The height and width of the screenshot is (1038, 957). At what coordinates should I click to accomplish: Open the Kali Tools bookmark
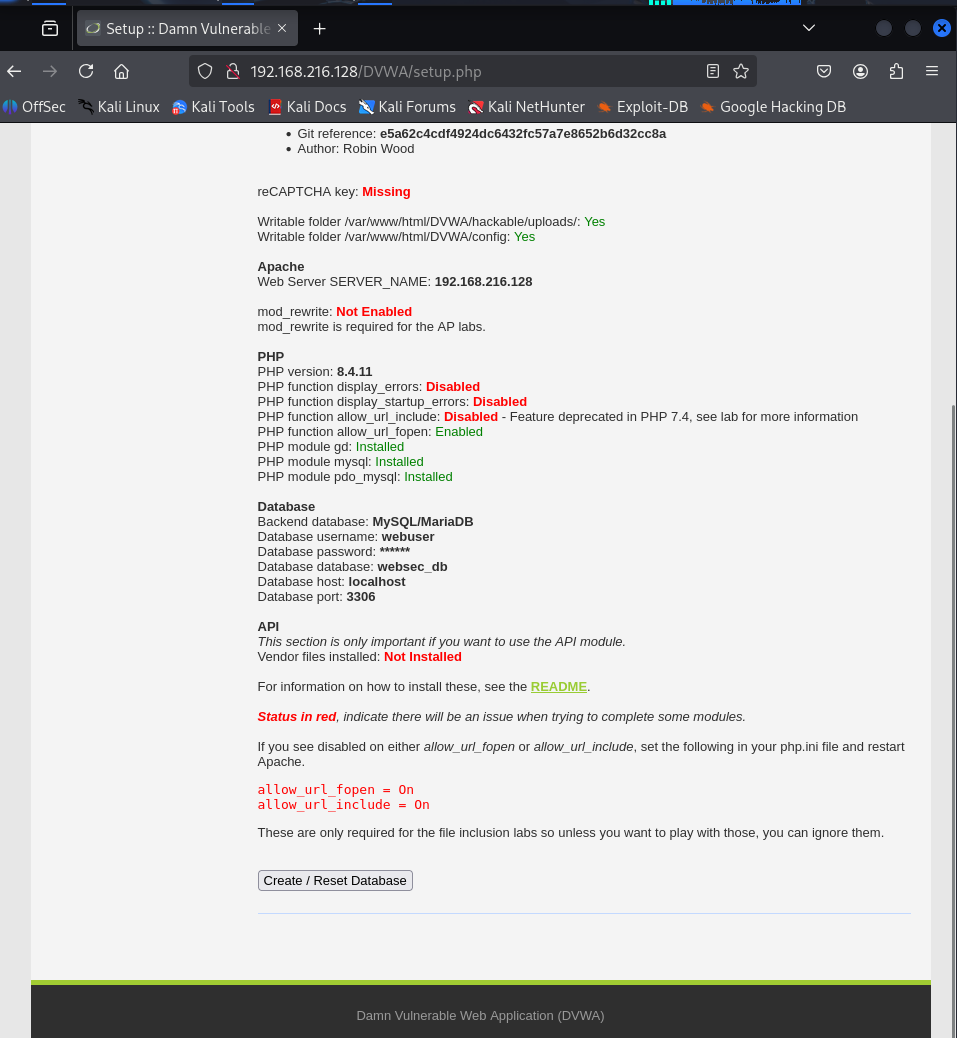tap(213, 107)
